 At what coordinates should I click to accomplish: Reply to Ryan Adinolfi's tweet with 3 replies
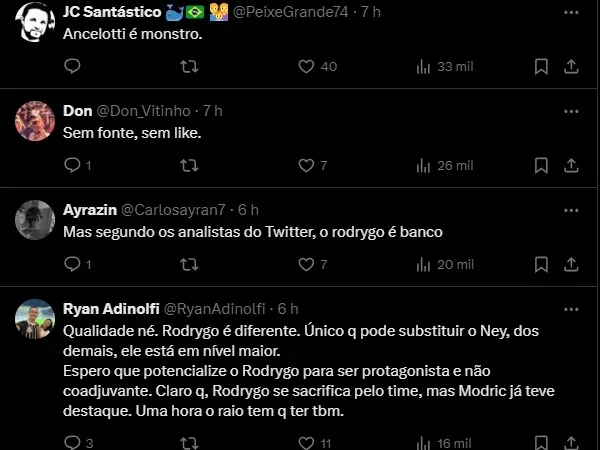click(72, 441)
